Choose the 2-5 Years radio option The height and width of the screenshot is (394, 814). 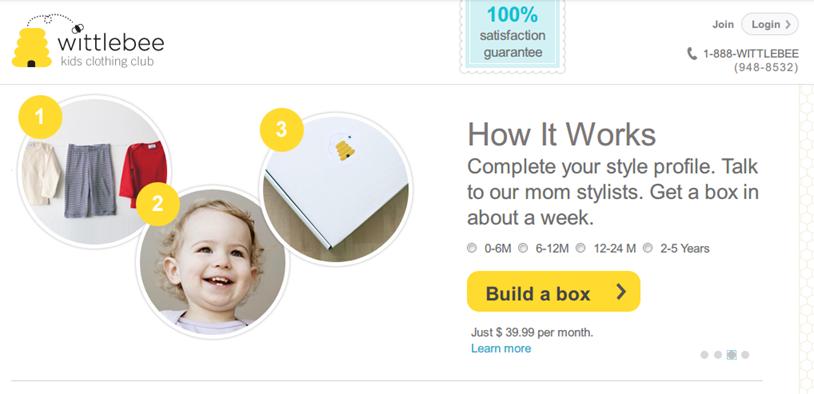click(x=648, y=248)
